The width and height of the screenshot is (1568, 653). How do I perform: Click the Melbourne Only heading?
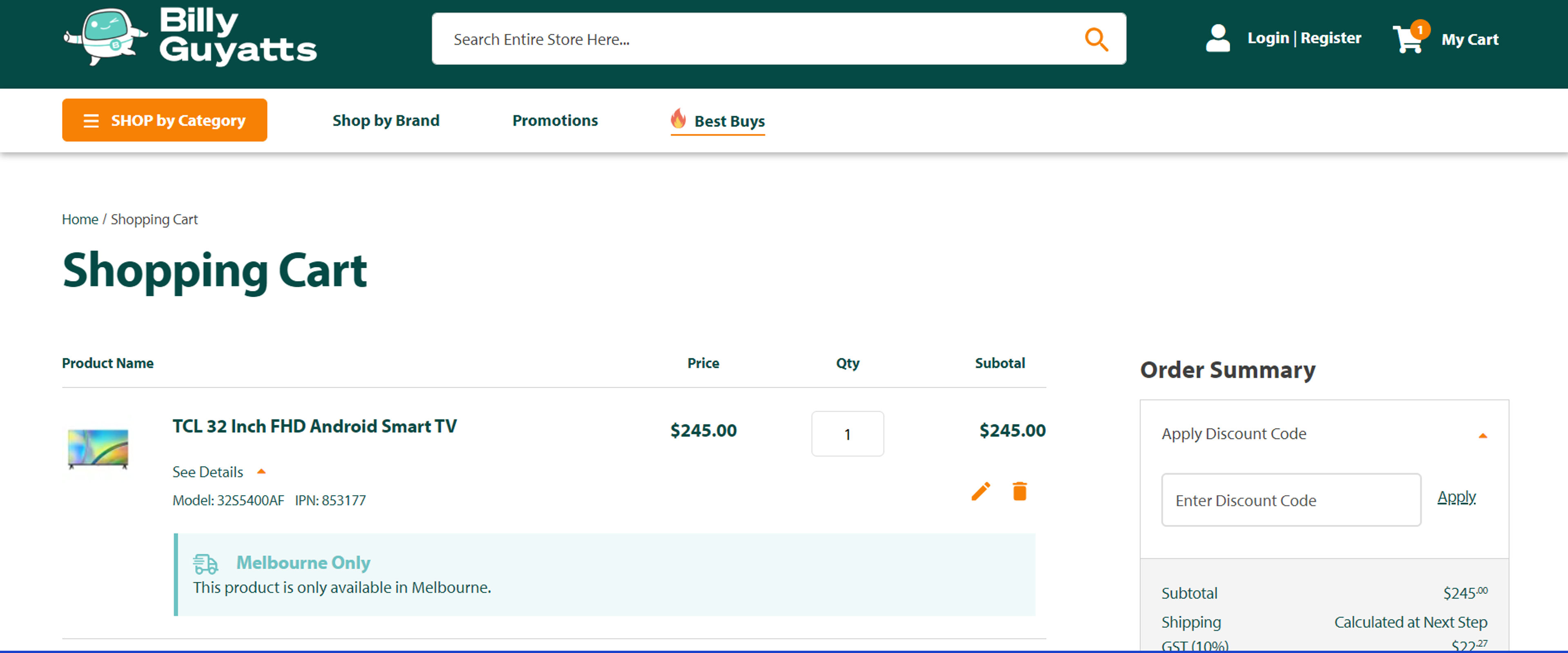[x=303, y=563]
